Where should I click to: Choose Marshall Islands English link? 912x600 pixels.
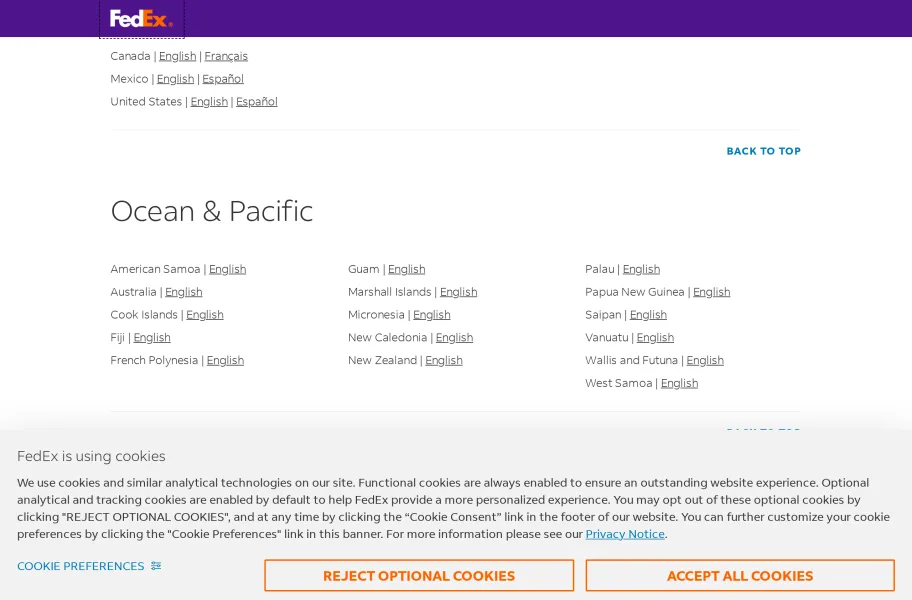[x=458, y=292]
